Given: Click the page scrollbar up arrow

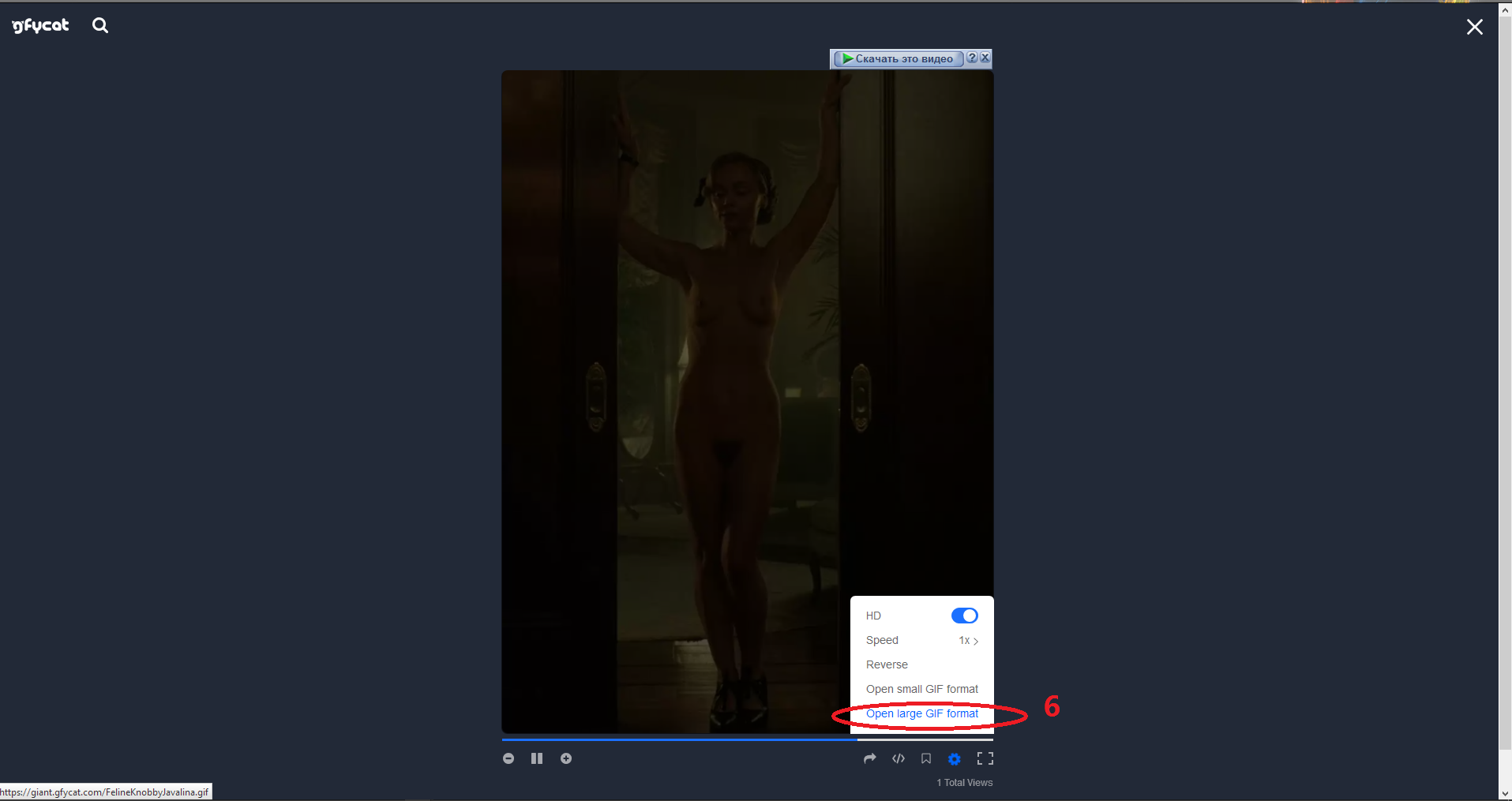Looking at the screenshot, I should tap(1505, 9).
